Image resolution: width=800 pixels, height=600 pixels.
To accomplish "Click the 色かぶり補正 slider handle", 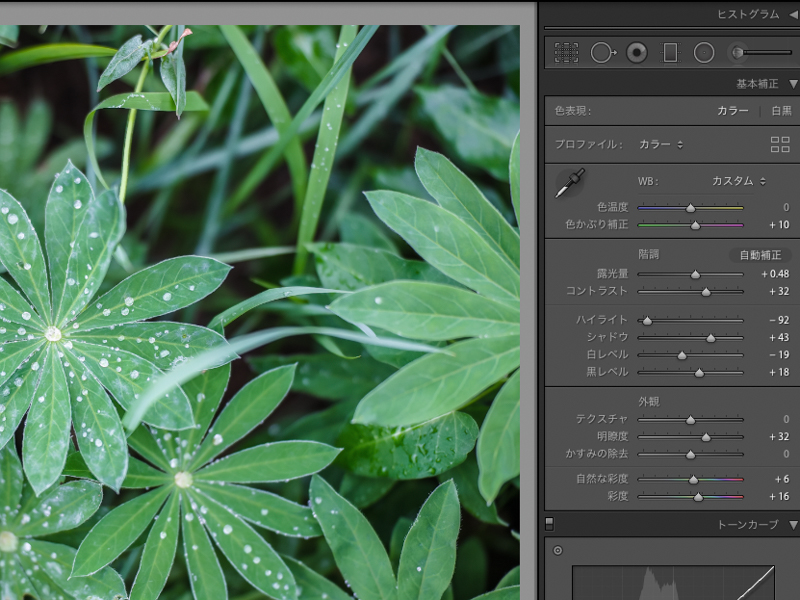I will pyautogui.click(x=695, y=225).
